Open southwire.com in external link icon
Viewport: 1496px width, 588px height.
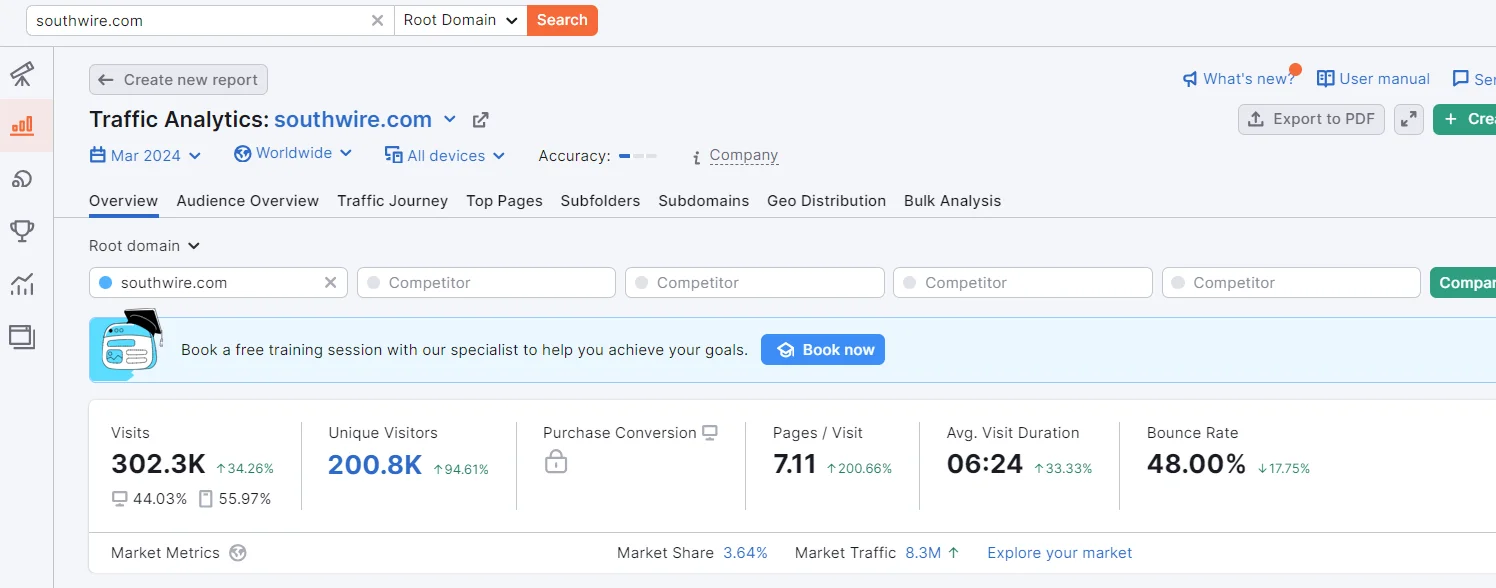(x=481, y=120)
